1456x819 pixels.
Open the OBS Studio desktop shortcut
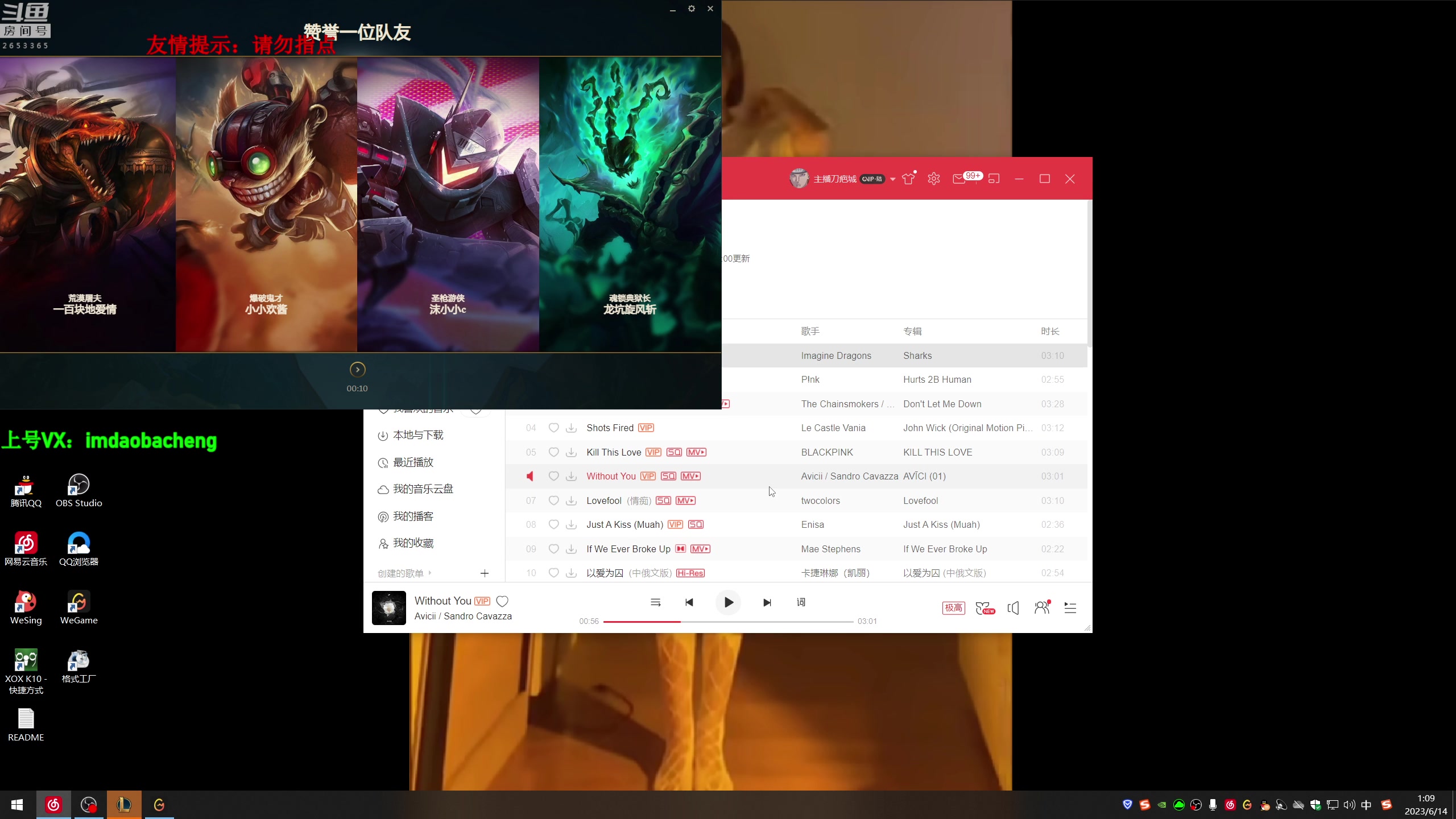click(x=78, y=491)
